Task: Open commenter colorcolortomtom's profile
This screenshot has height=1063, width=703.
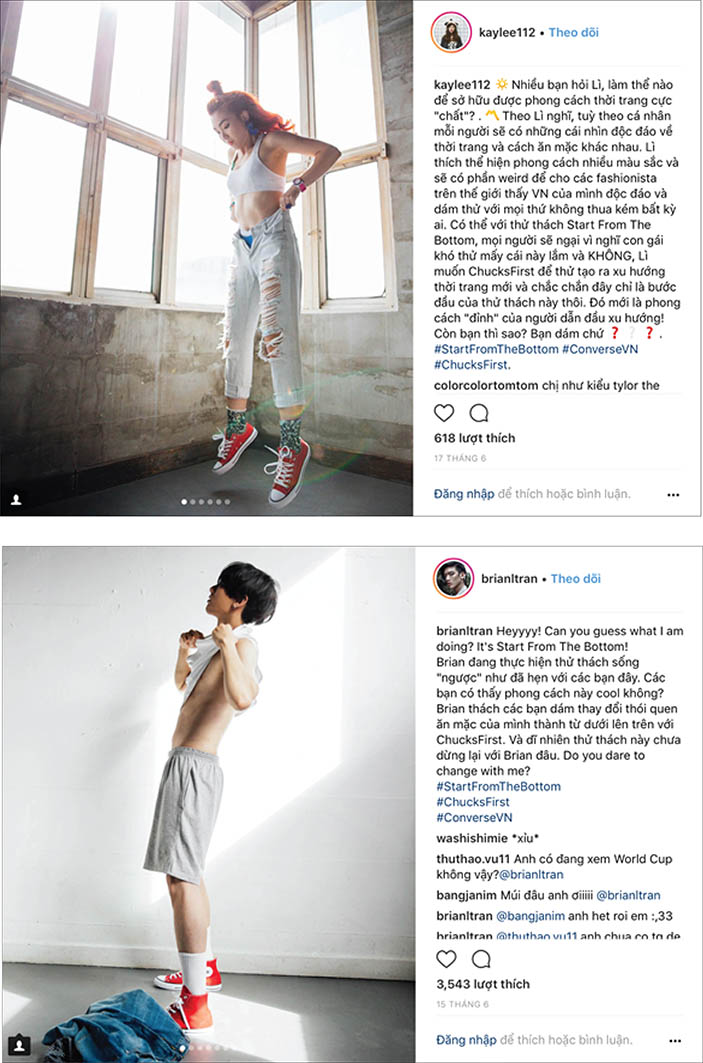Action: click(x=486, y=385)
